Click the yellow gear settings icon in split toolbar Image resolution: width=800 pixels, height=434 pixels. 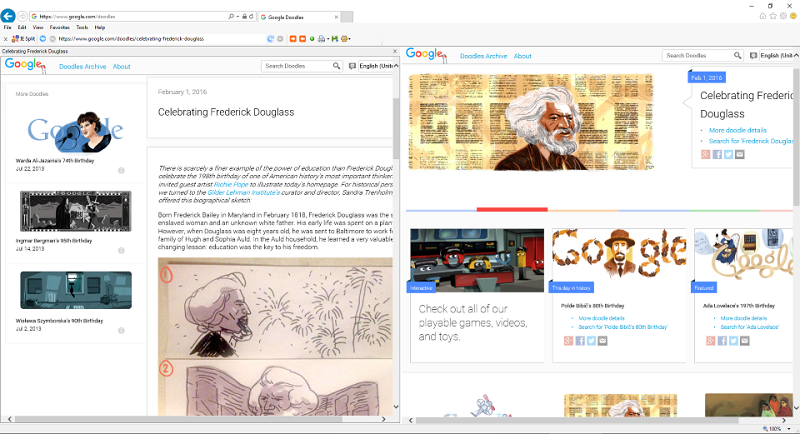[x=344, y=39]
